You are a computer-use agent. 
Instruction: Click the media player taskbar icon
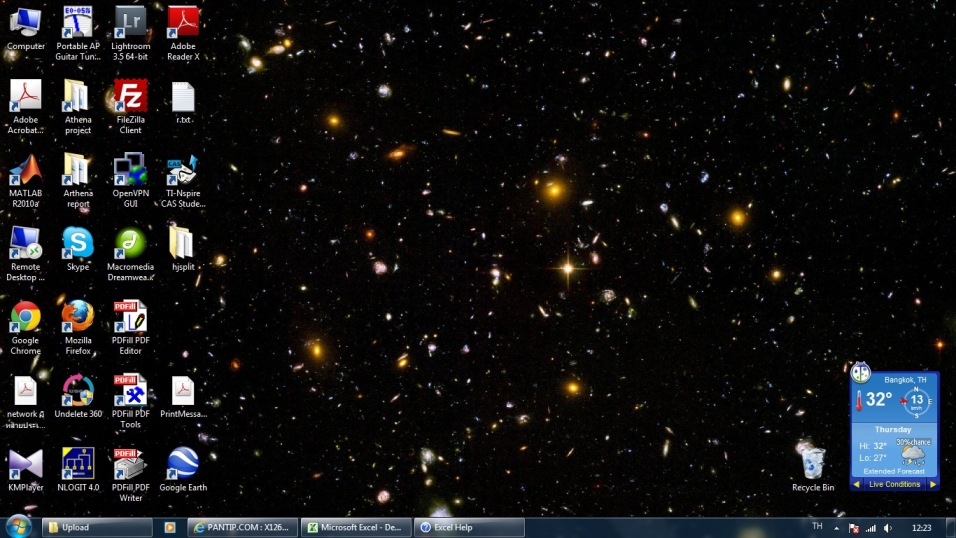[170, 528]
